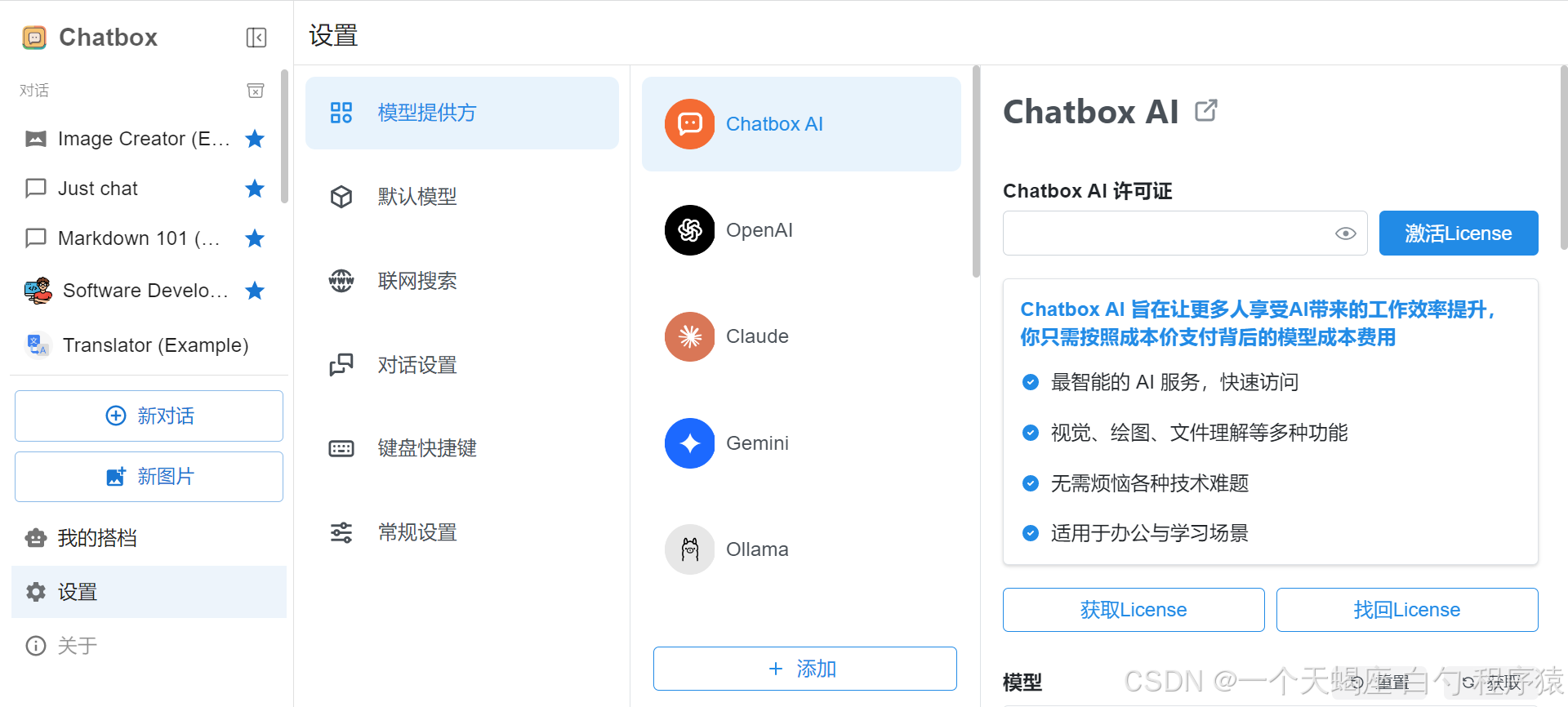Collapse the sidebar with the panel icon
The height and width of the screenshot is (707, 1568).
pos(256,38)
